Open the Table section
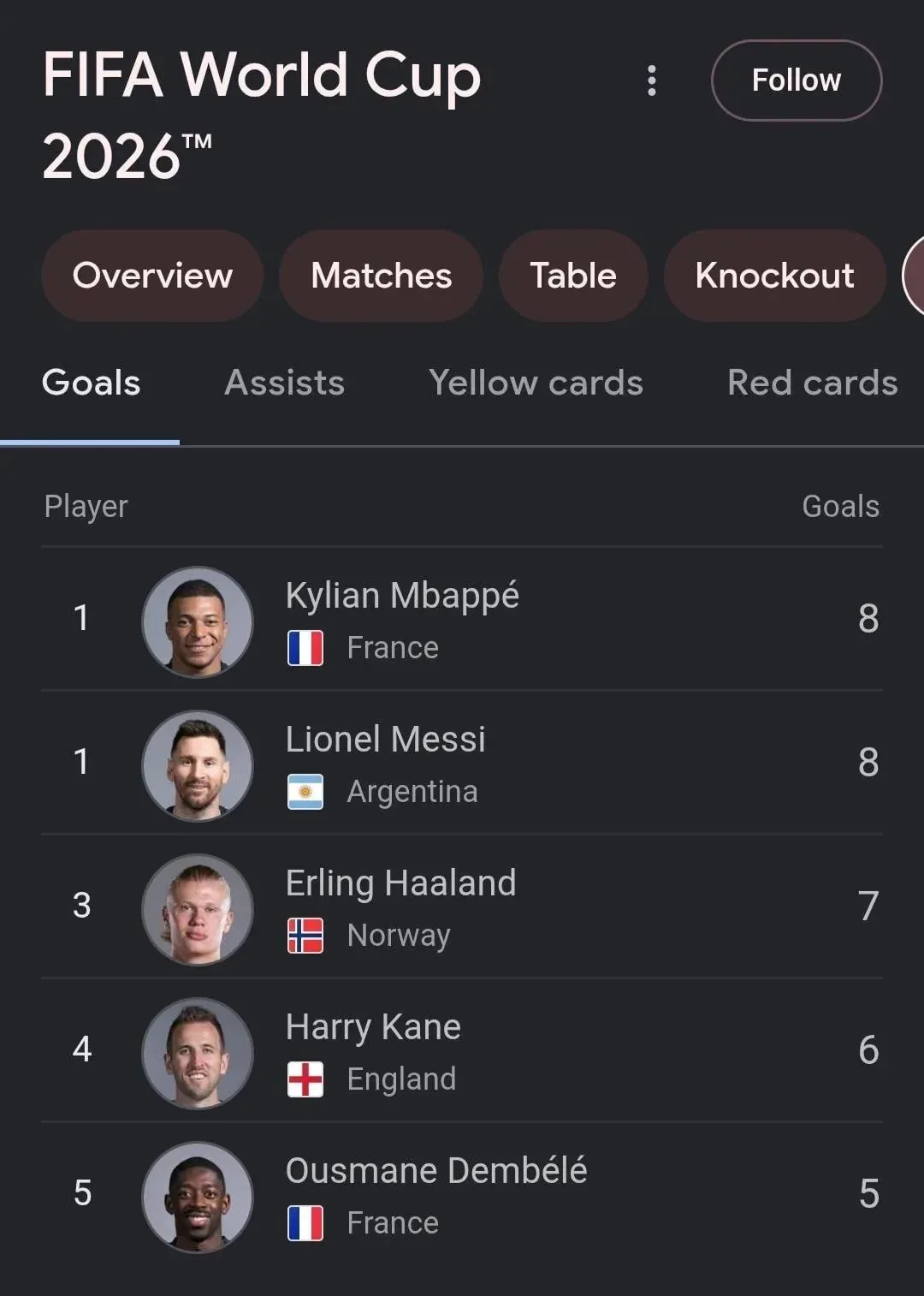924x1296 pixels. pos(573,276)
